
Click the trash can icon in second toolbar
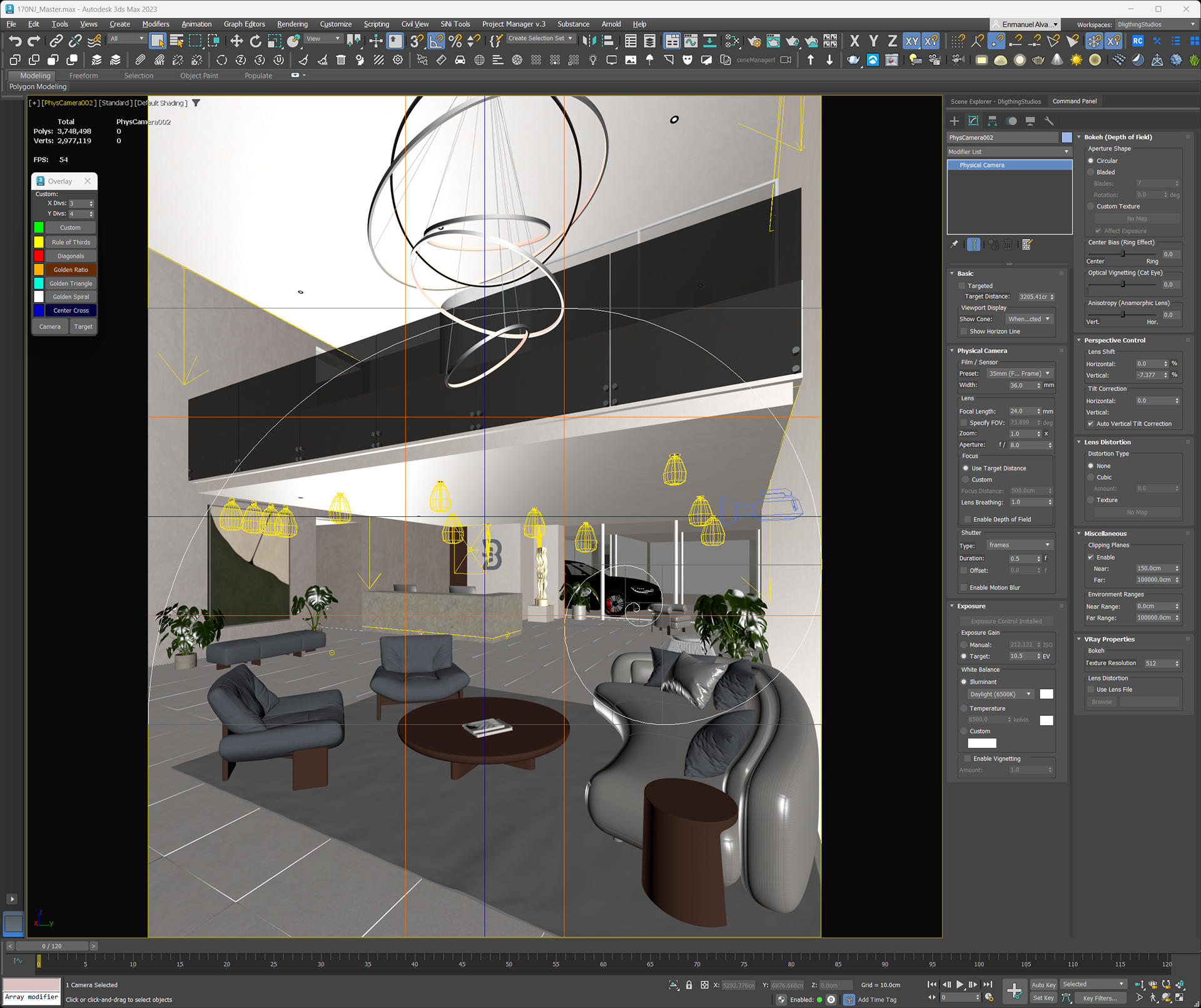click(x=341, y=60)
